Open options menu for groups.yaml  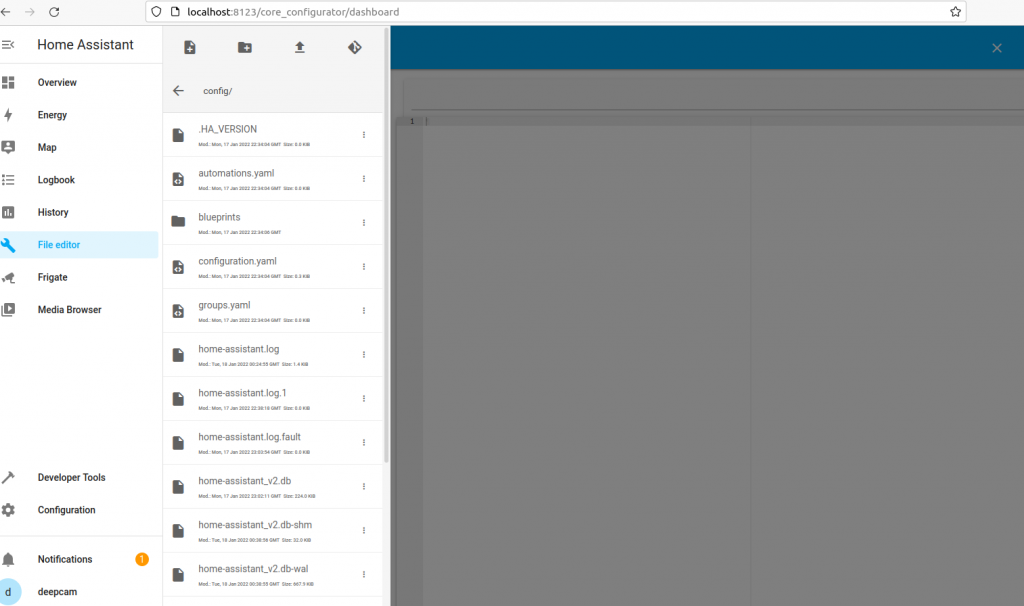(364, 311)
